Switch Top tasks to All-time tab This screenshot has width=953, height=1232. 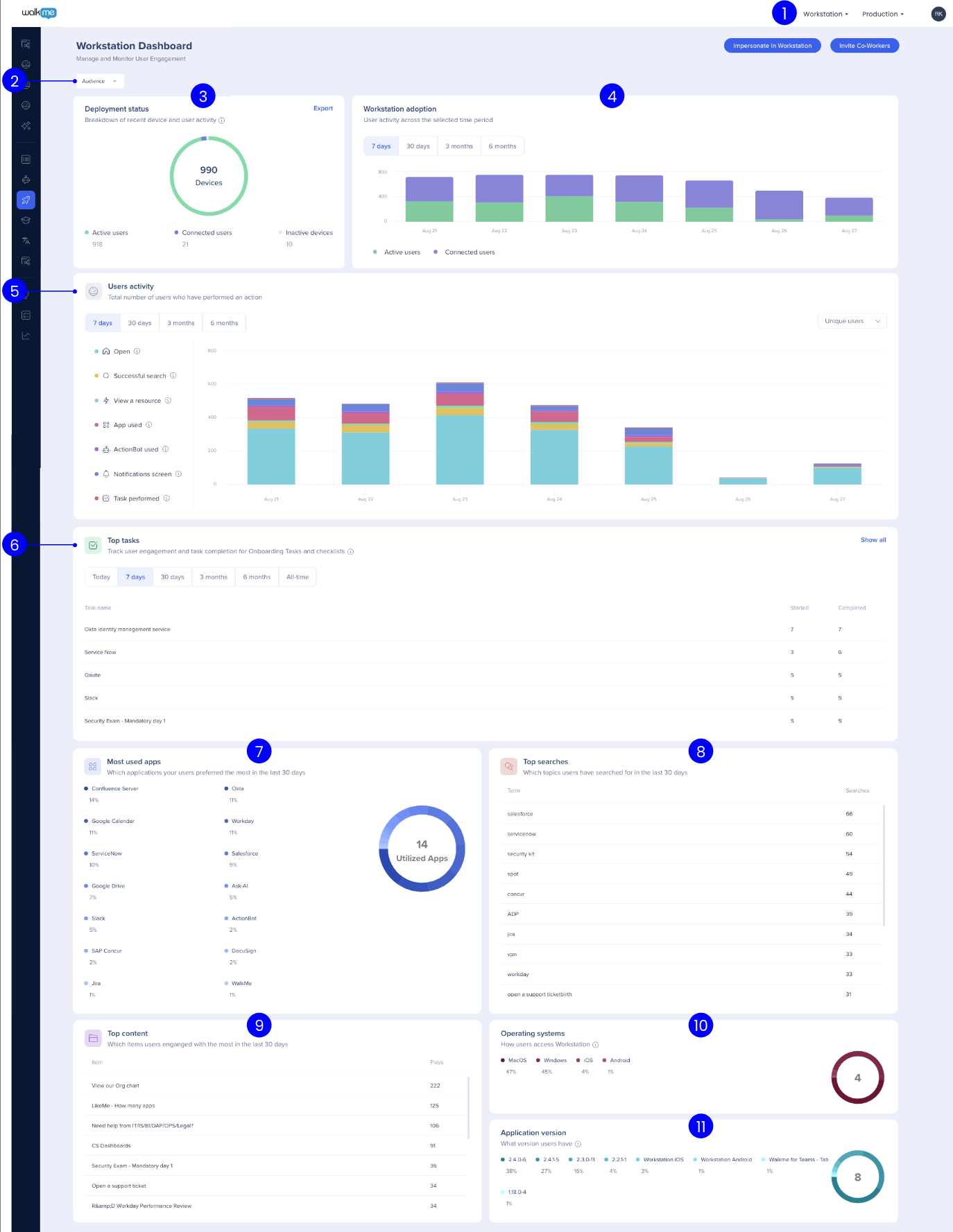(x=297, y=577)
